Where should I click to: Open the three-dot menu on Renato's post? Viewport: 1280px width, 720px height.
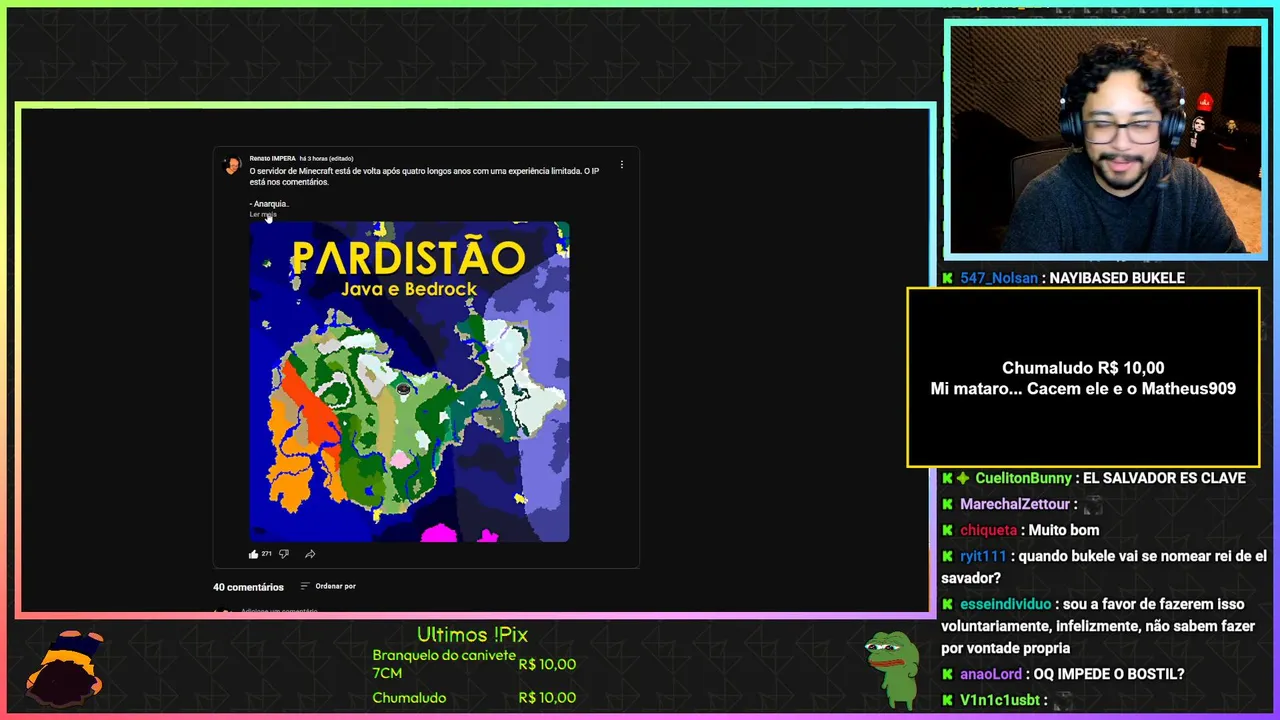[x=622, y=165]
